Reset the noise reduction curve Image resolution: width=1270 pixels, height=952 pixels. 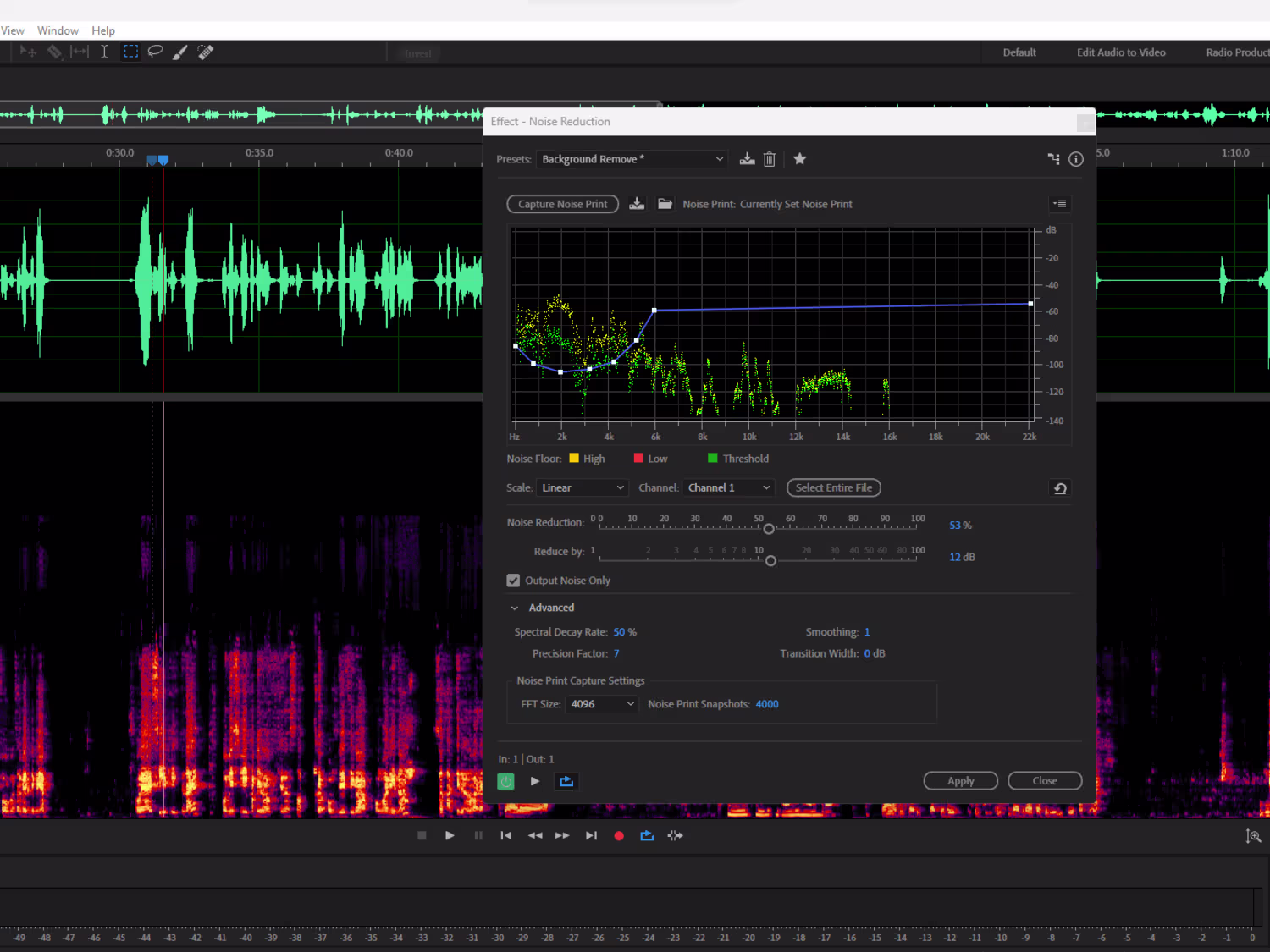1059,488
